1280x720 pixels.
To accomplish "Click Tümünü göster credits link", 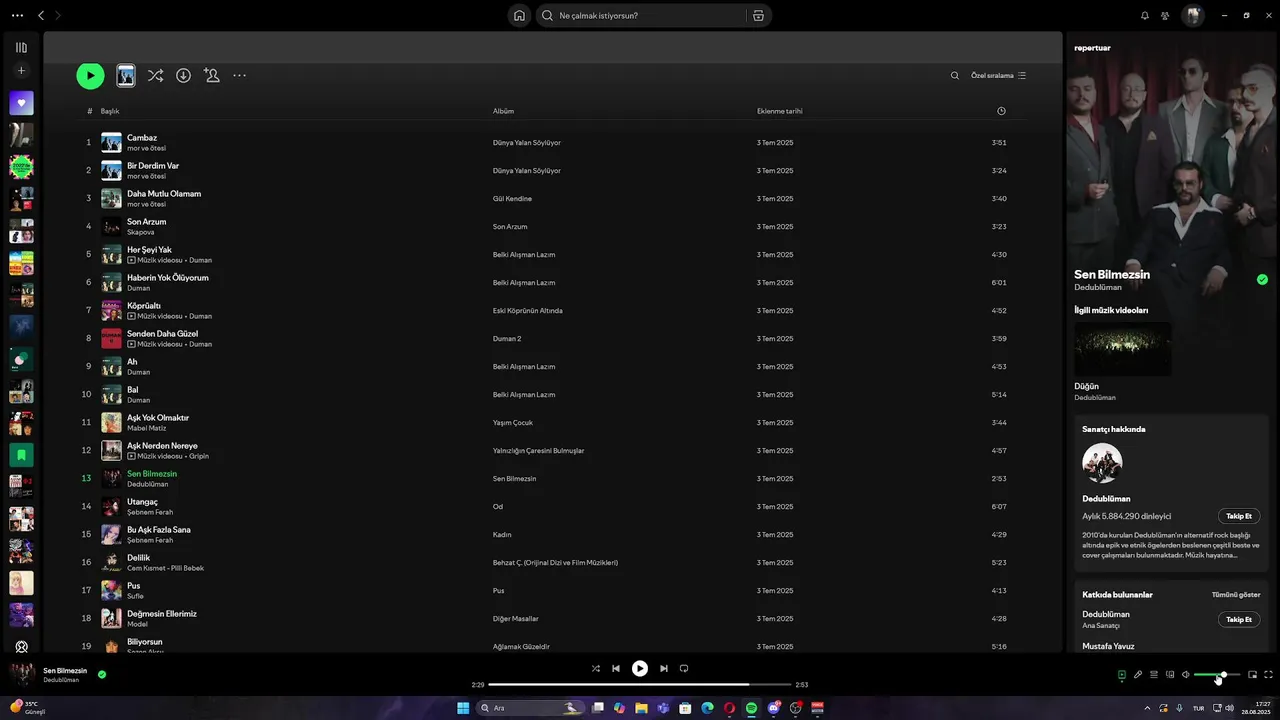I will 1236,594.
